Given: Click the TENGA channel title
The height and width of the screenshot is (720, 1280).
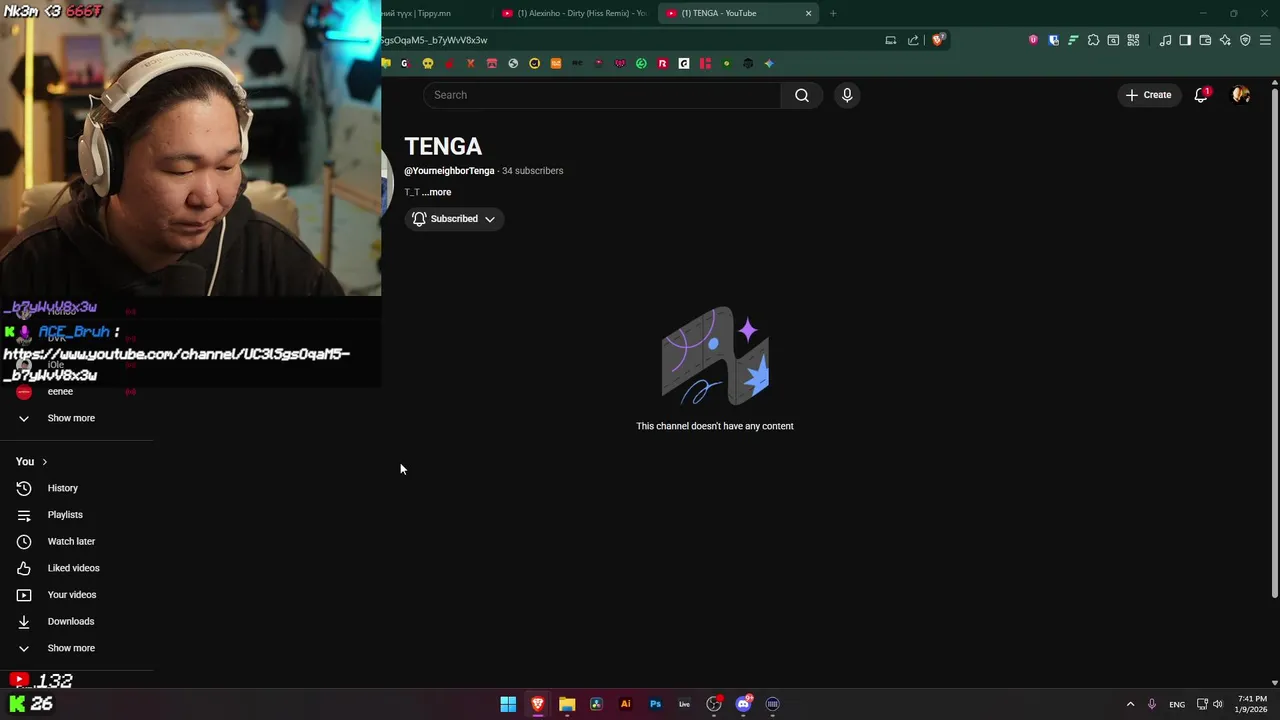Looking at the screenshot, I should pyautogui.click(x=443, y=146).
